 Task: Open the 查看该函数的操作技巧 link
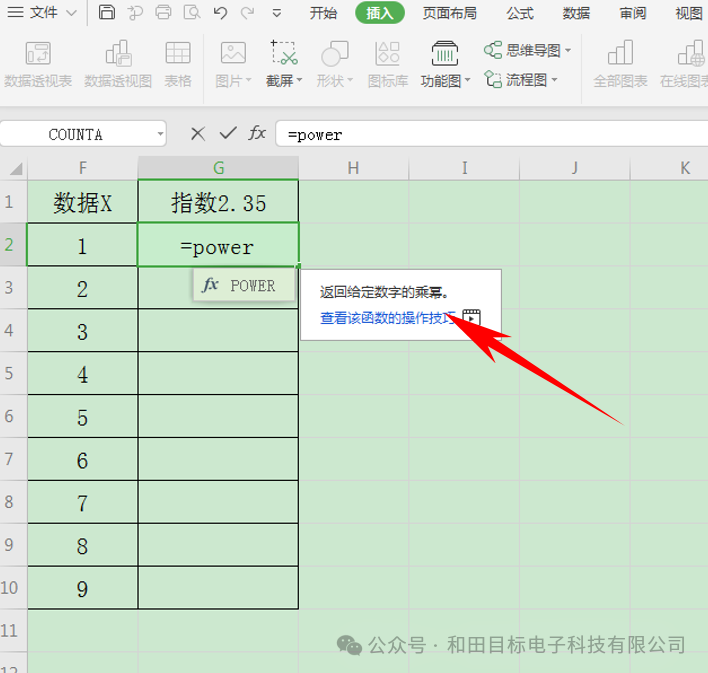[x=388, y=318]
